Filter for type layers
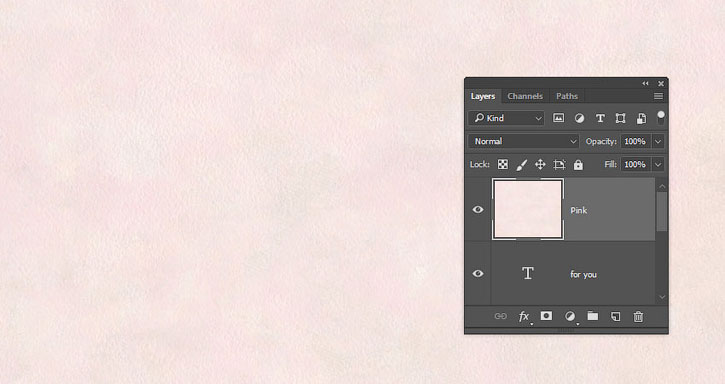Screen dimensions: 725x384 click(600, 118)
